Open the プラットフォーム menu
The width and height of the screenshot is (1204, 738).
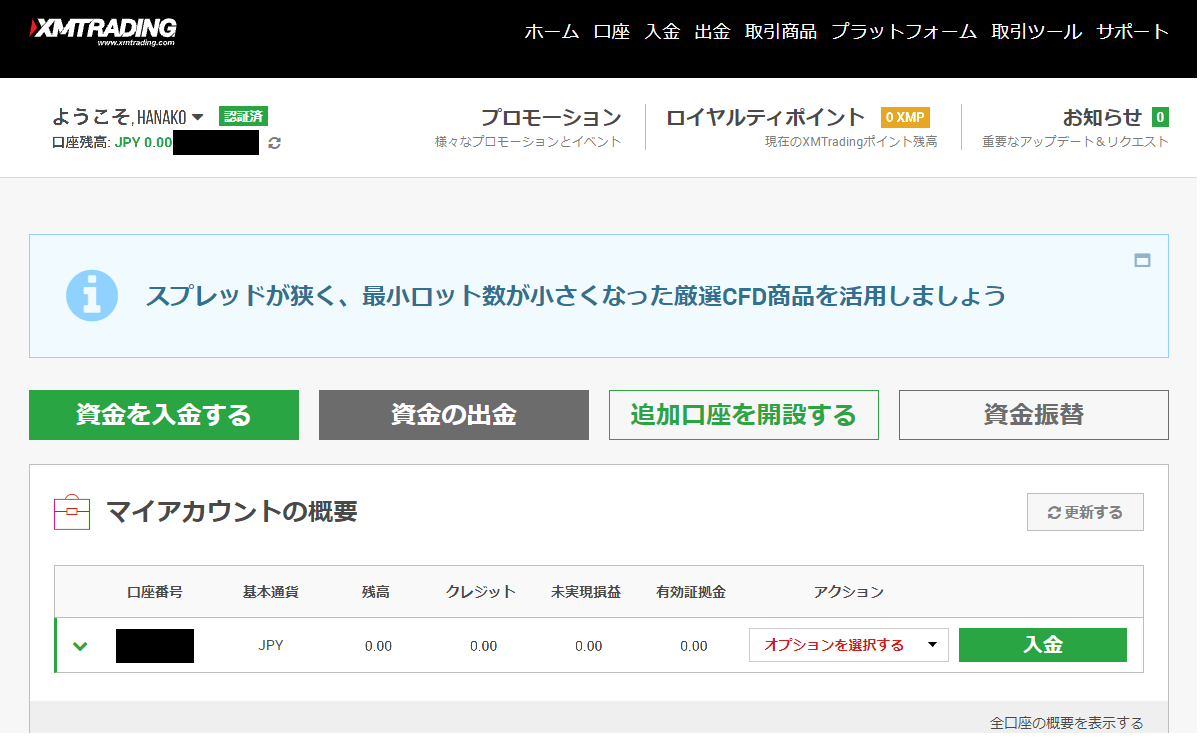904,31
